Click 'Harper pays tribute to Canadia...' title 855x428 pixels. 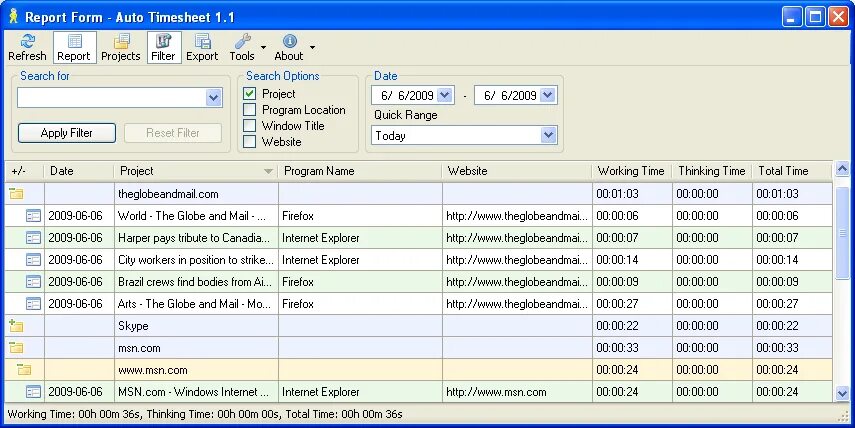point(194,238)
